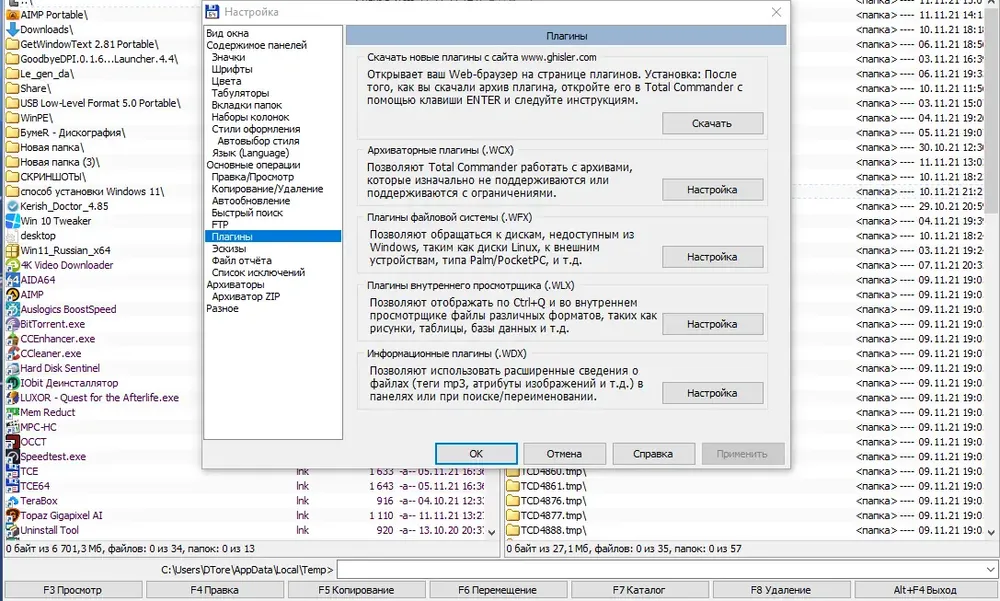Click the Mem Reduct icon
Screen dimensions: 1000x601
click(x=12, y=412)
